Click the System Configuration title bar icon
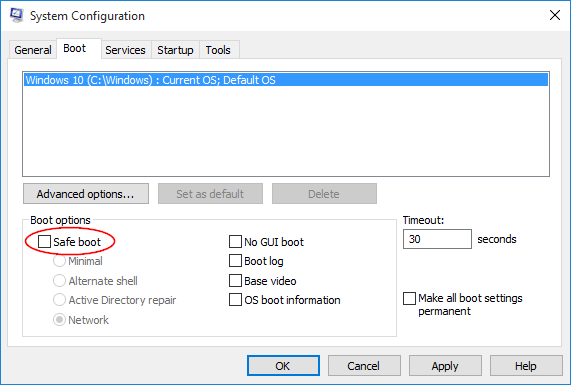571x385 pixels. pyautogui.click(x=17, y=15)
